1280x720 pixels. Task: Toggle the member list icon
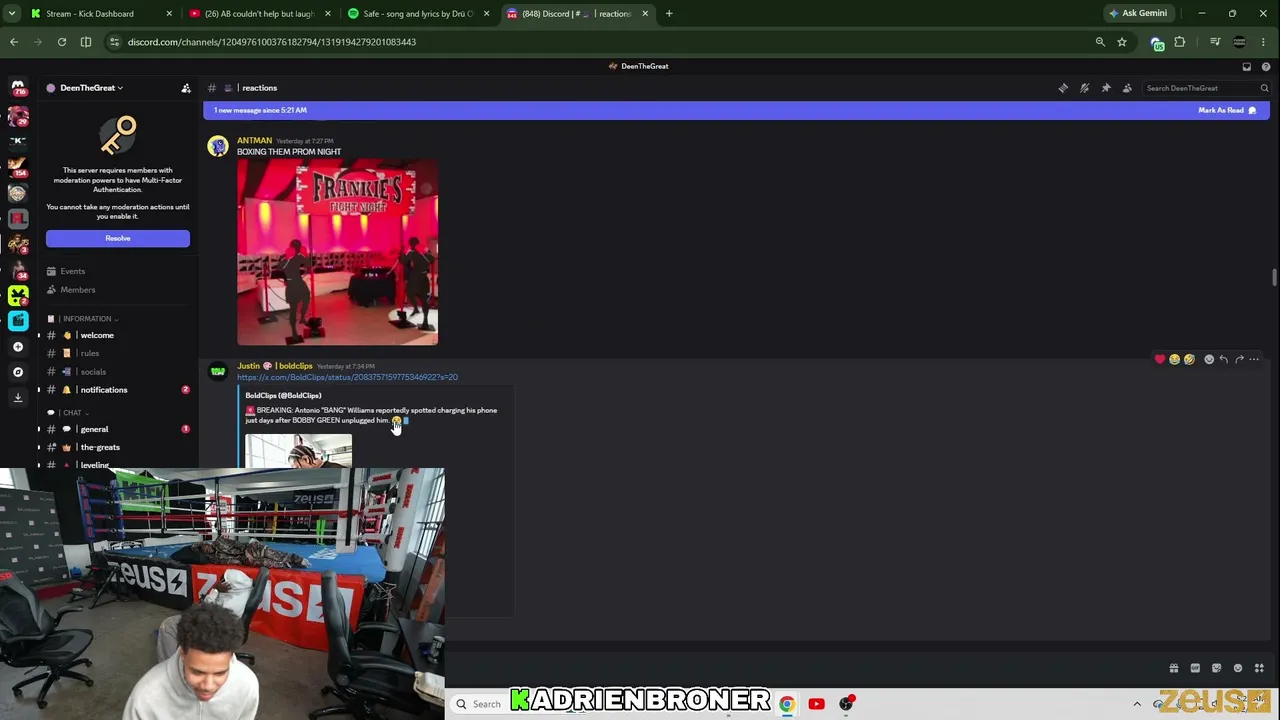(x=1127, y=88)
